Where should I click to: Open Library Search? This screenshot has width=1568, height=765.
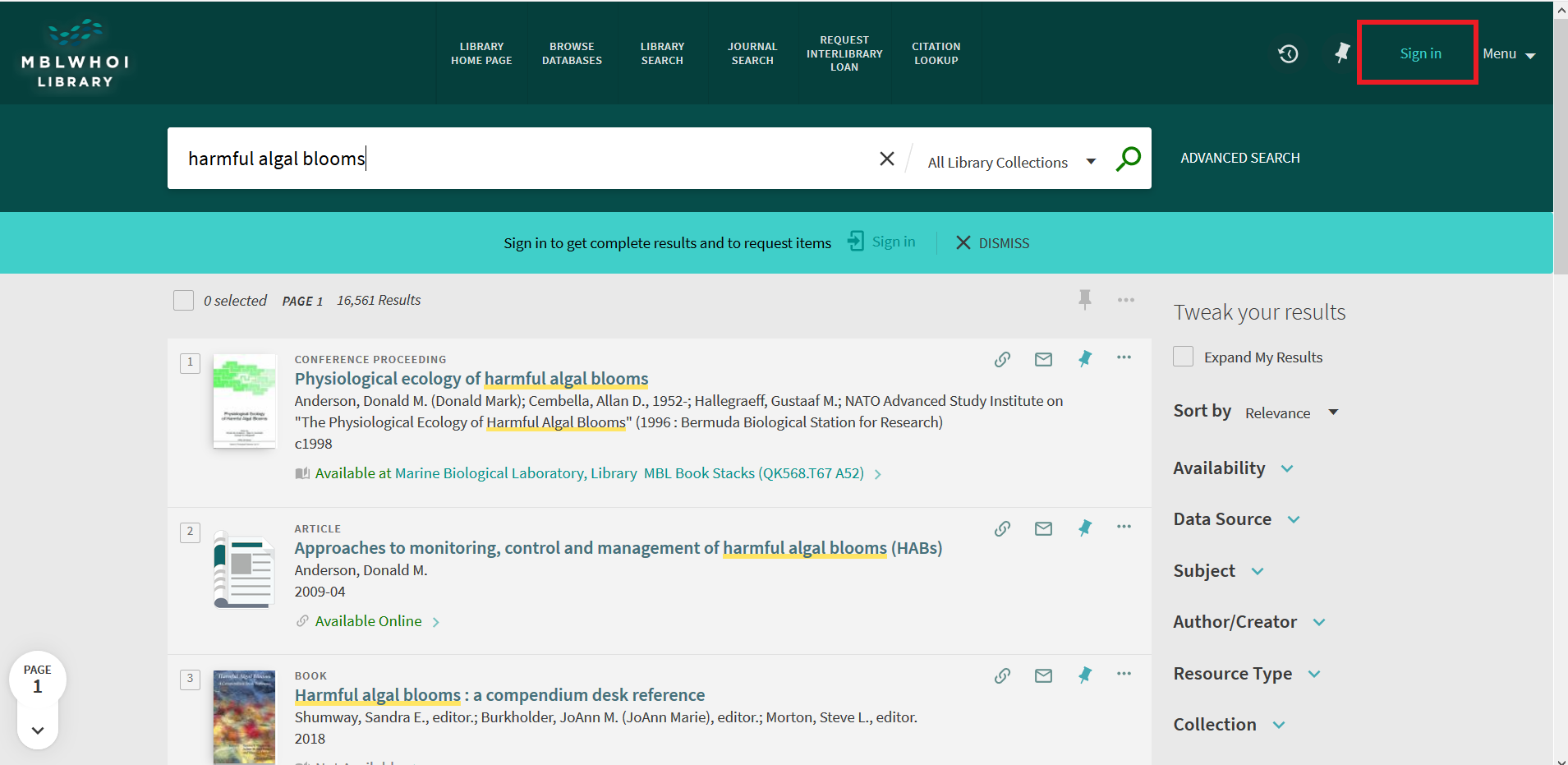[x=662, y=53]
